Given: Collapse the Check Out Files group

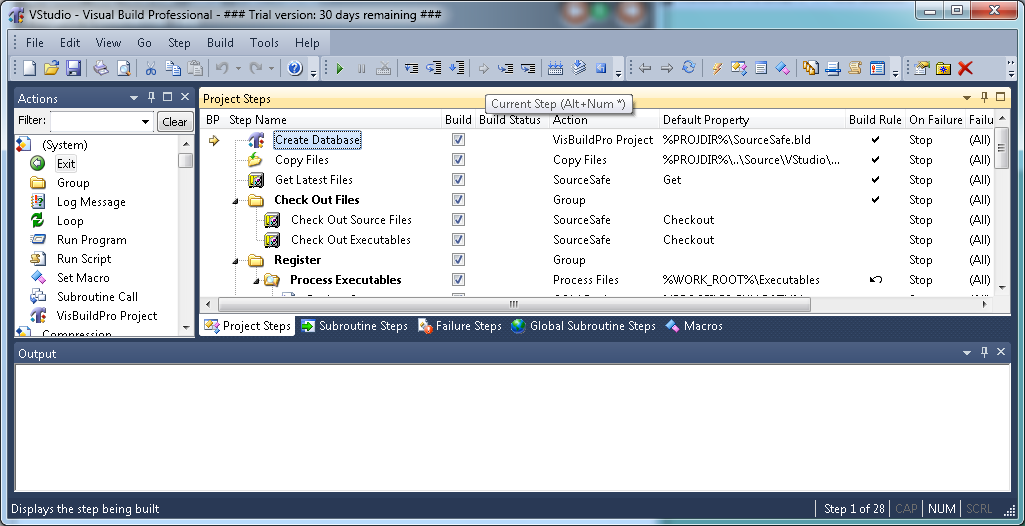Looking at the screenshot, I should pyautogui.click(x=235, y=201).
